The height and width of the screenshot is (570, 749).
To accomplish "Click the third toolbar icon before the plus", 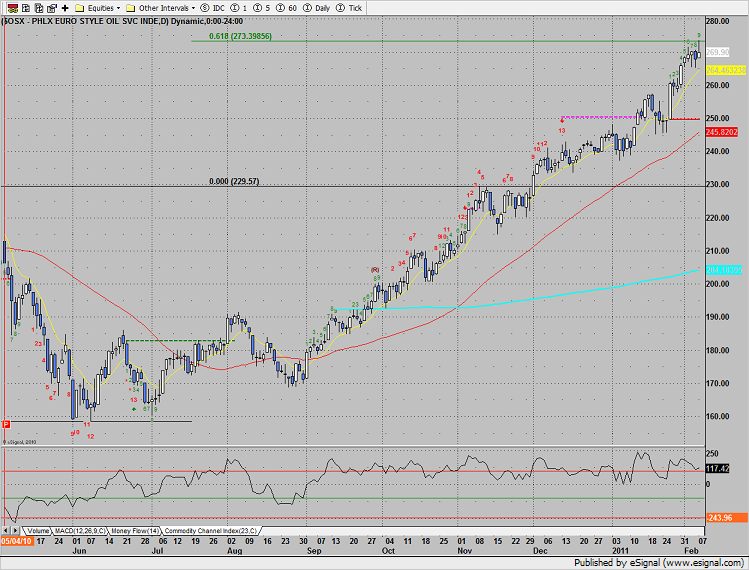I will pyautogui.click(x=38, y=7).
